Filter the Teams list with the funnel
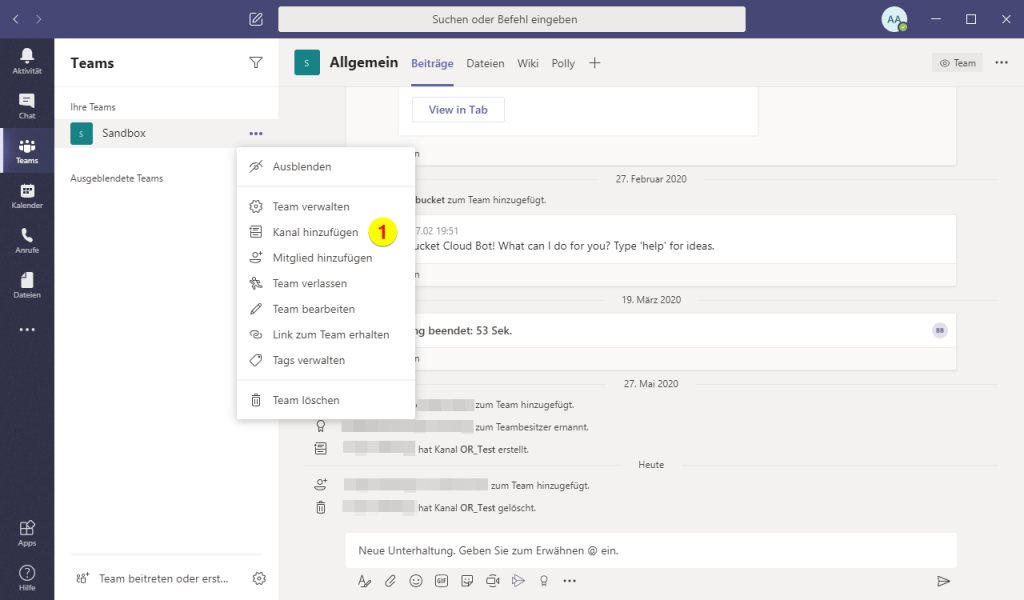The width and height of the screenshot is (1024, 600). pyautogui.click(x=256, y=62)
